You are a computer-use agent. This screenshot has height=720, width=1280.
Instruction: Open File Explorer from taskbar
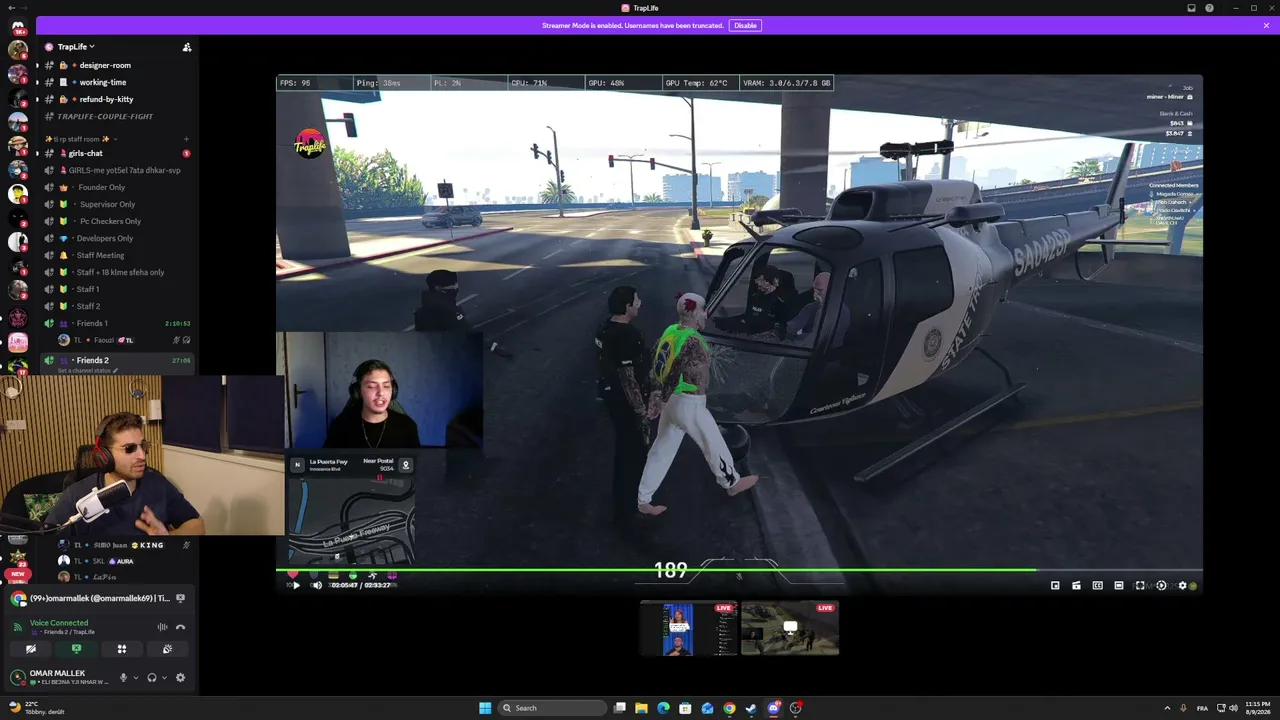point(641,708)
